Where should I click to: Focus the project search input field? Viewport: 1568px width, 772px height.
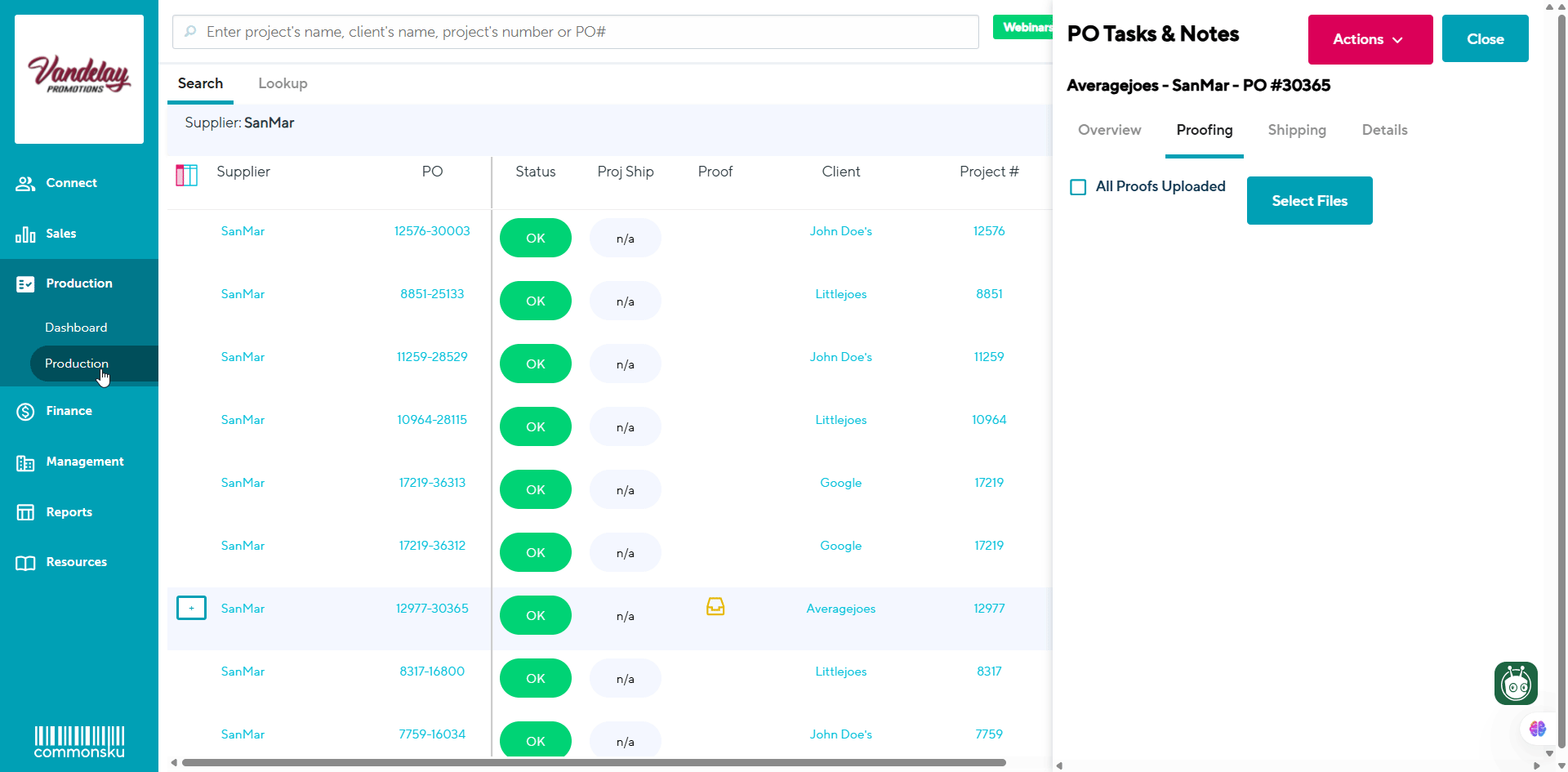click(x=576, y=32)
